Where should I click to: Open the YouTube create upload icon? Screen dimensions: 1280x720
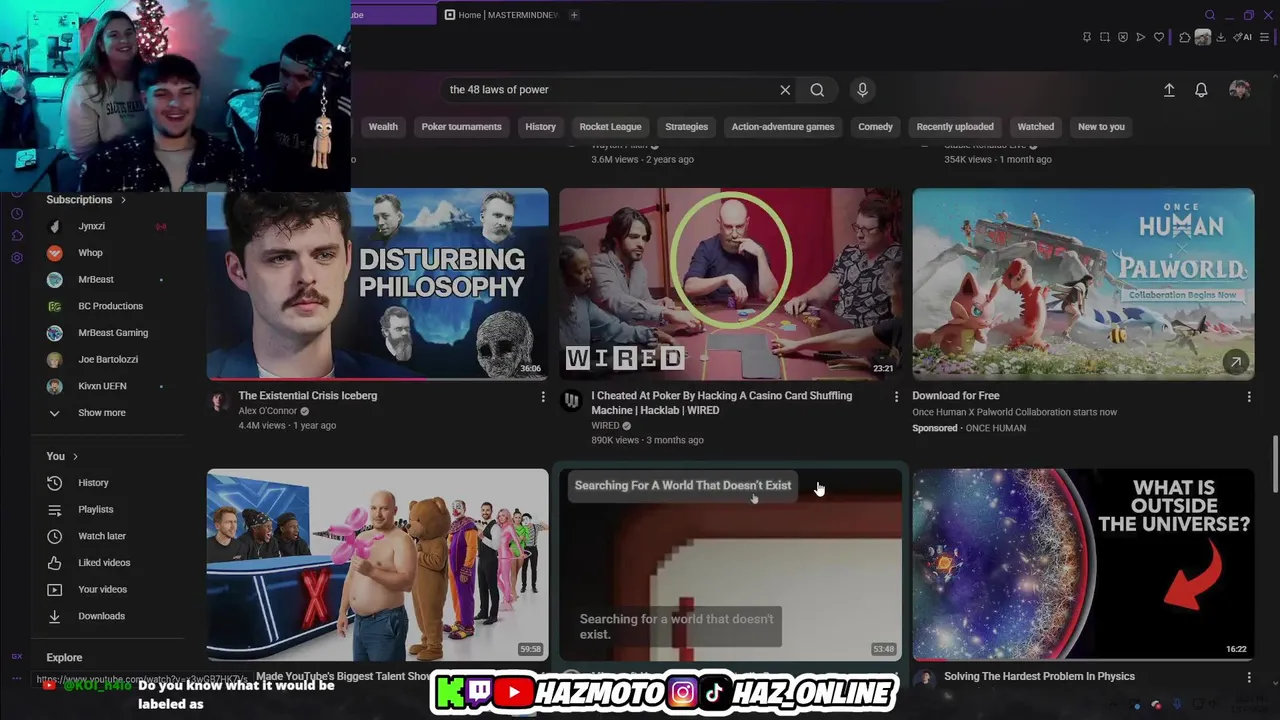click(x=1169, y=90)
